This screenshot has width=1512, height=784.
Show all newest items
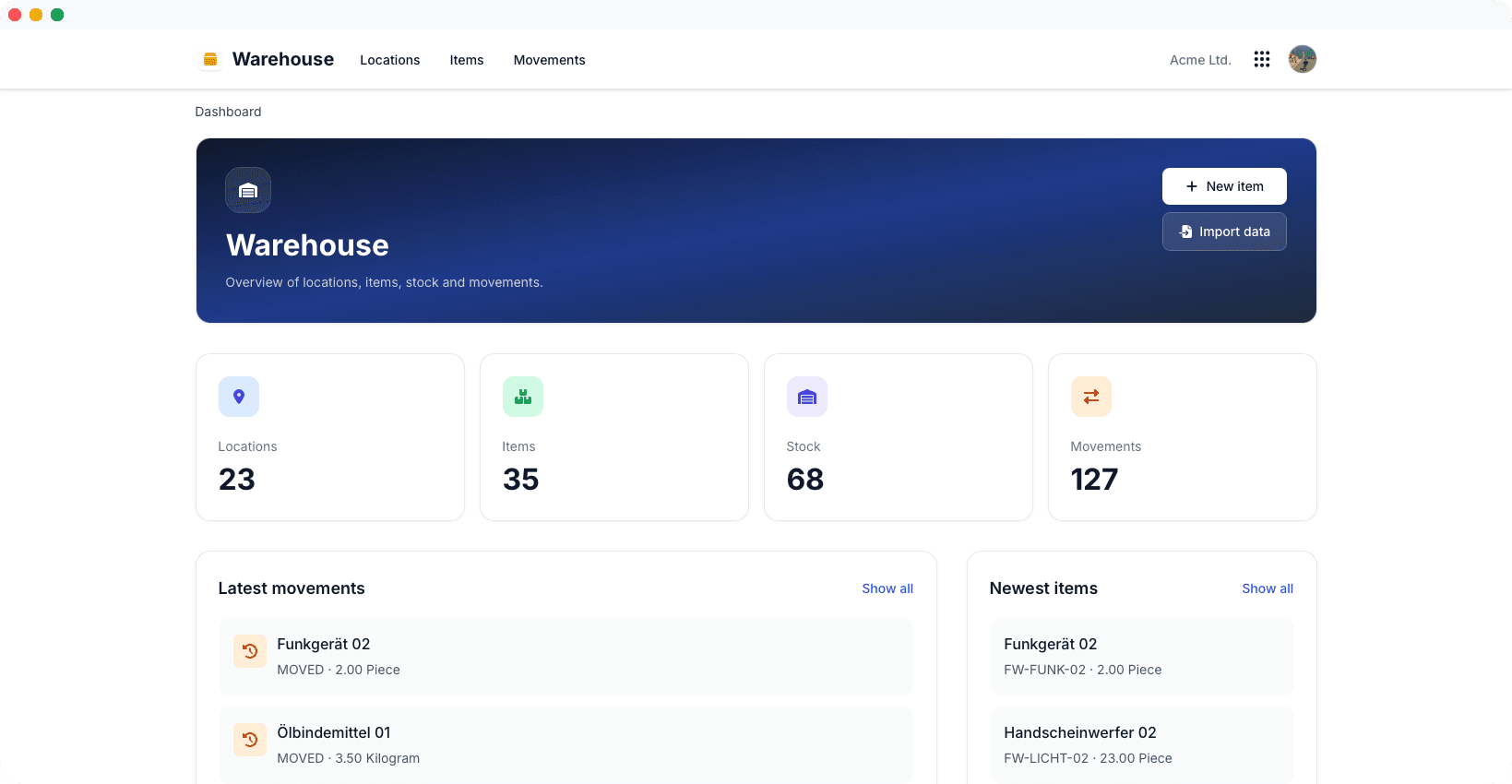coord(1268,588)
